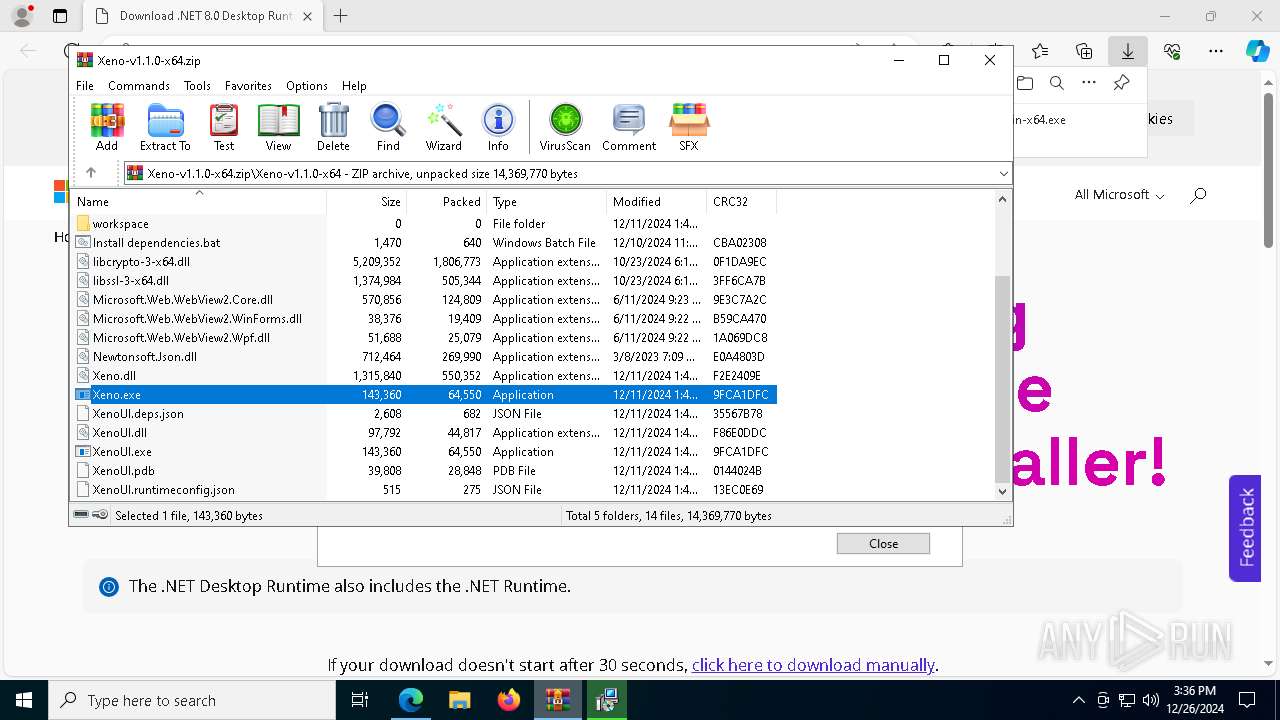Click the Find magnifier icon
The width and height of the screenshot is (1280, 720).
388,127
